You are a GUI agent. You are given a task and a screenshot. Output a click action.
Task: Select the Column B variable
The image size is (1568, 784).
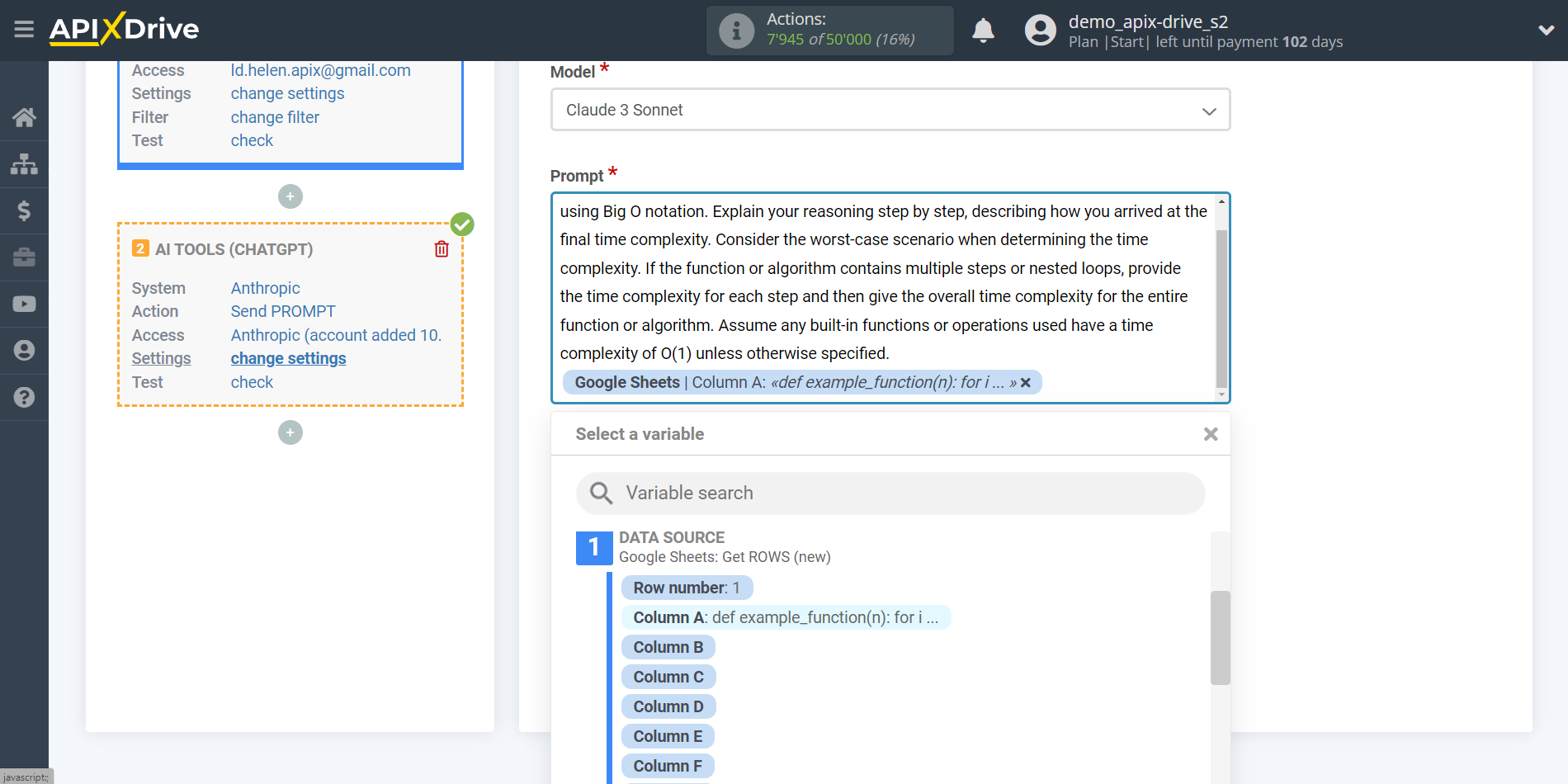point(668,647)
